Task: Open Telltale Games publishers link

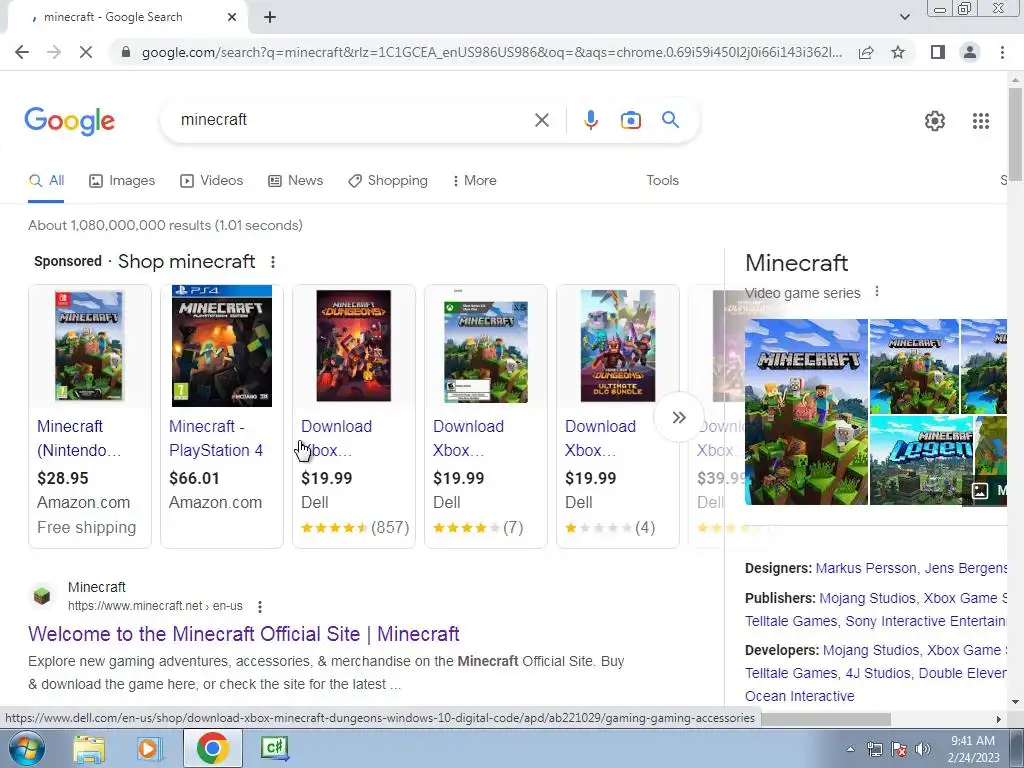Action: 791,621
